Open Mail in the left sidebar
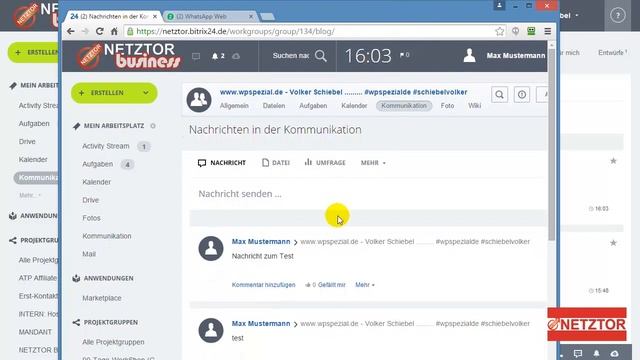Screen dimensions: 640x360 coord(89,254)
